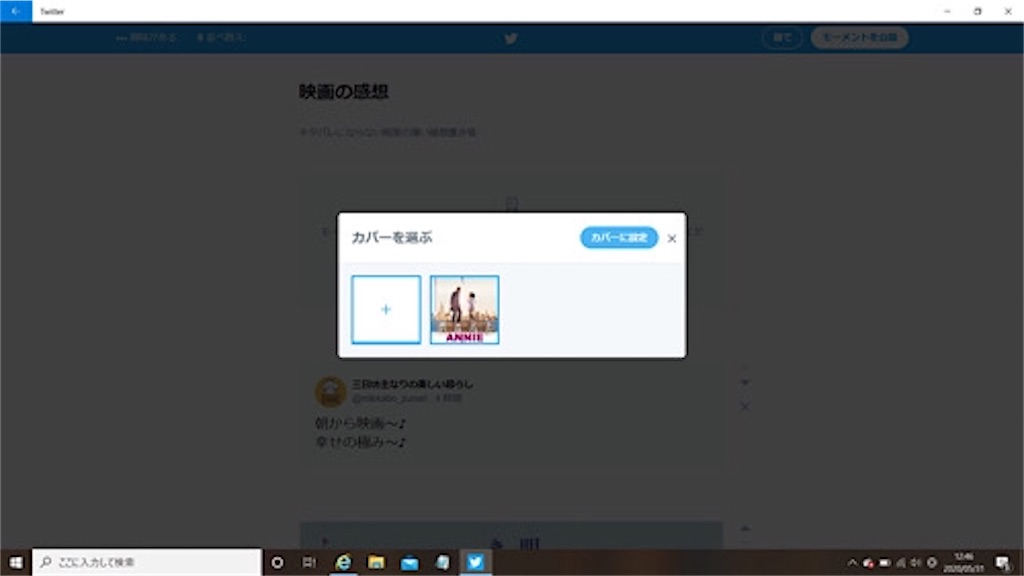The height and width of the screenshot is (576, 1024).
Task: Open the taskbar app next to Mail
Action: click(442, 562)
